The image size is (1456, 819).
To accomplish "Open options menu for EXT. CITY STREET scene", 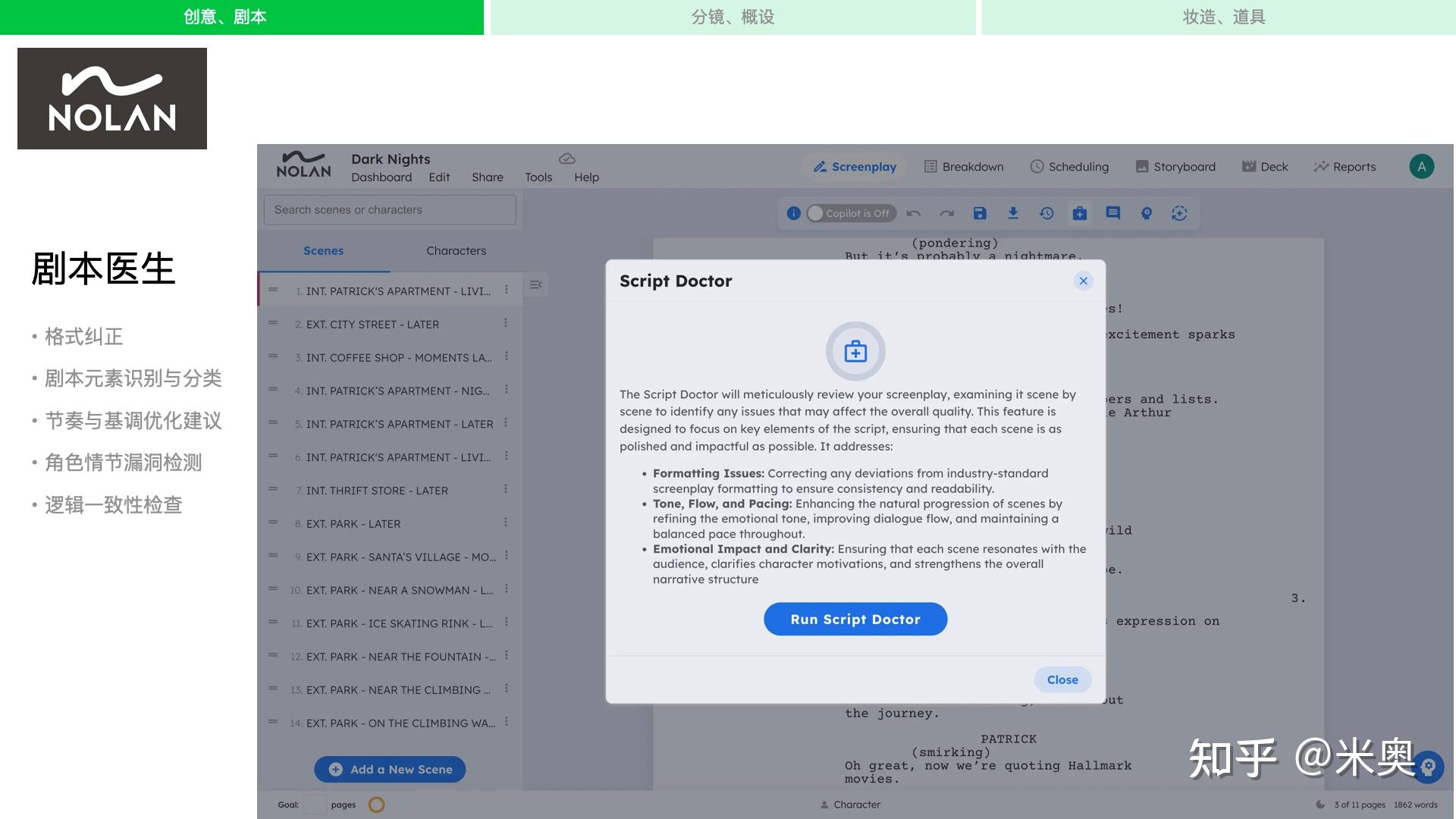I will click(x=506, y=323).
